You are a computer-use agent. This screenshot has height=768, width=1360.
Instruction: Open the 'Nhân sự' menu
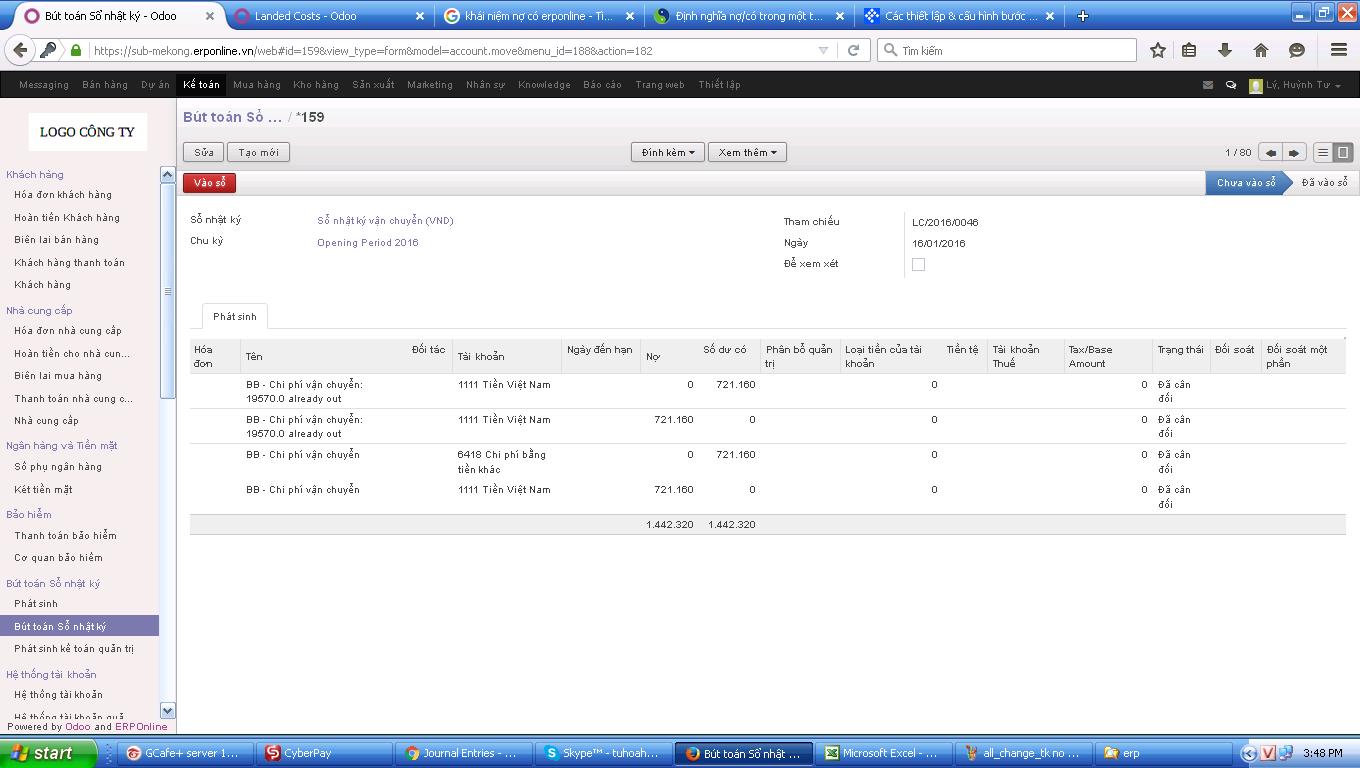[x=485, y=85]
